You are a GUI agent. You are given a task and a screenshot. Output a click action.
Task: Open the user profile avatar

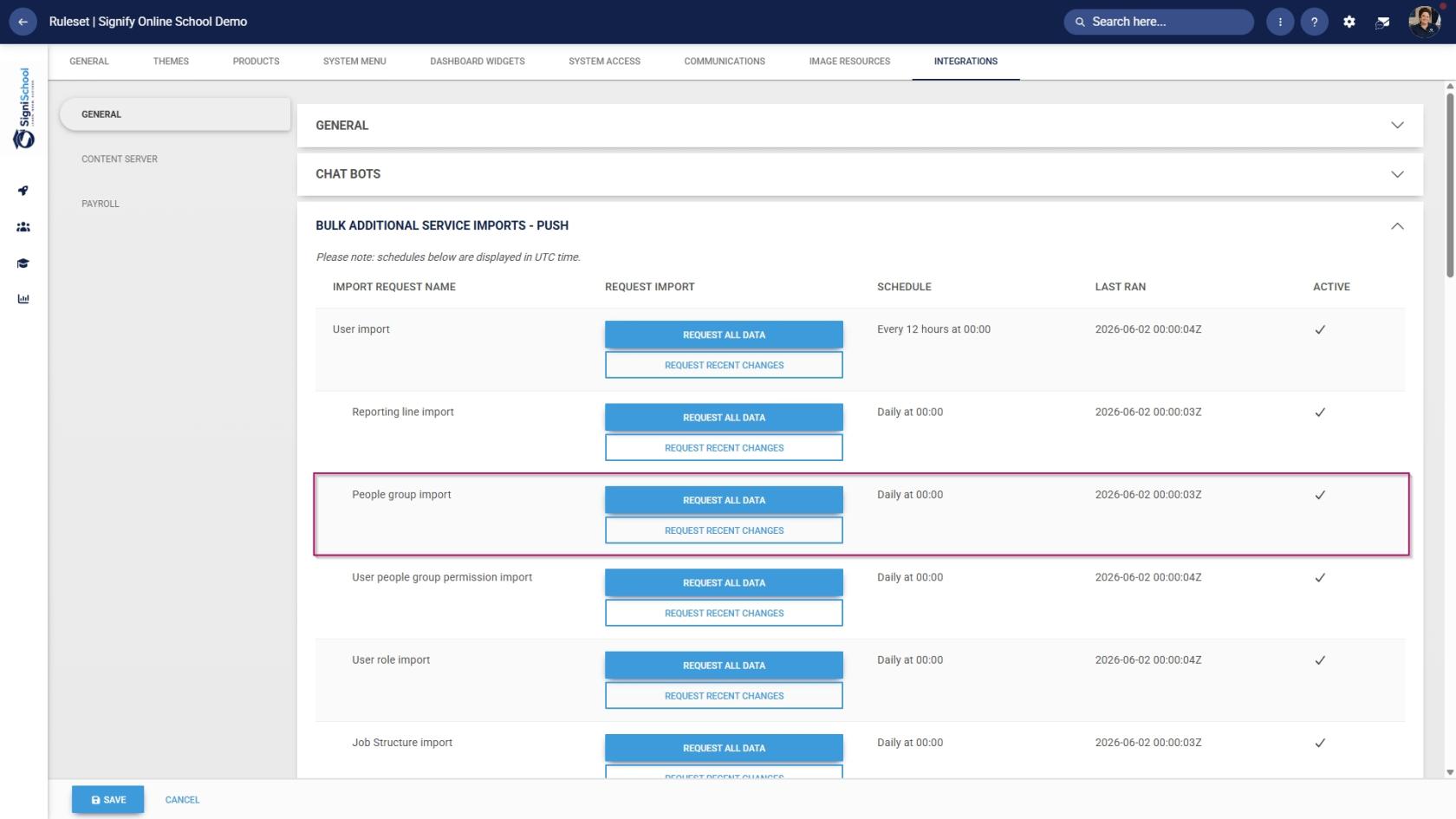[x=1424, y=21]
